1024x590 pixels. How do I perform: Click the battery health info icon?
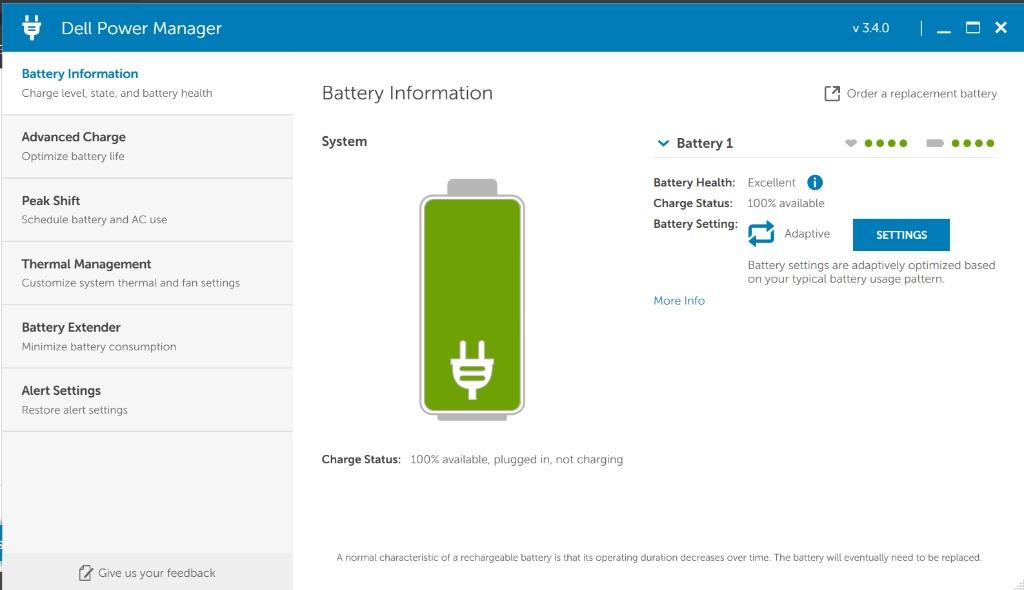pyautogui.click(x=815, y=182)
